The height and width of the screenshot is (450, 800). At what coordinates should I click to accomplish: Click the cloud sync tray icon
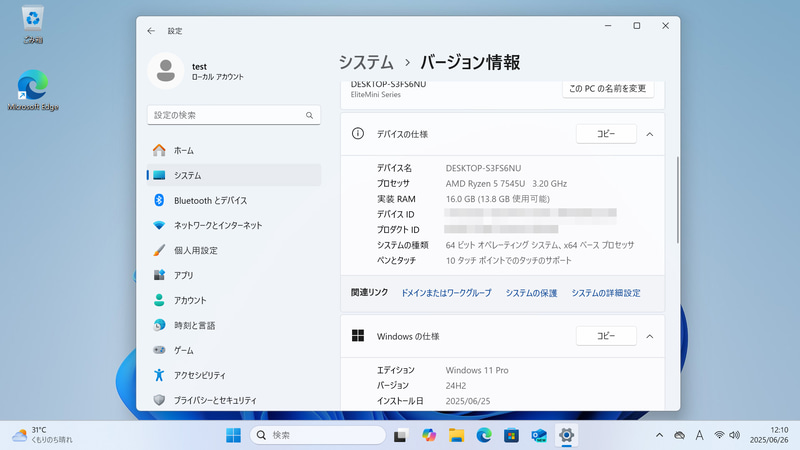click(x=679, y=435)
